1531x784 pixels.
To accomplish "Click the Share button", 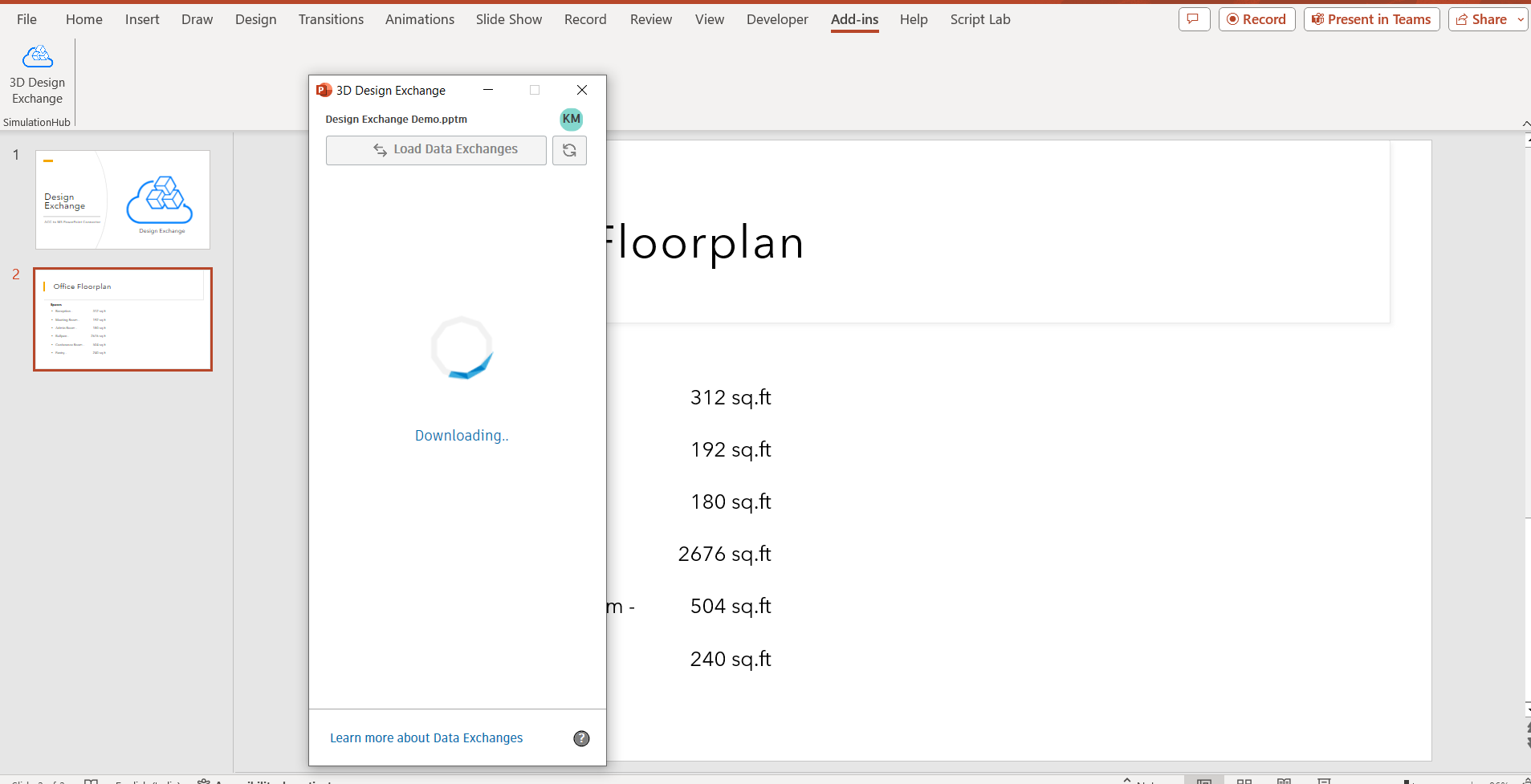I will [x=1482, y=19].
